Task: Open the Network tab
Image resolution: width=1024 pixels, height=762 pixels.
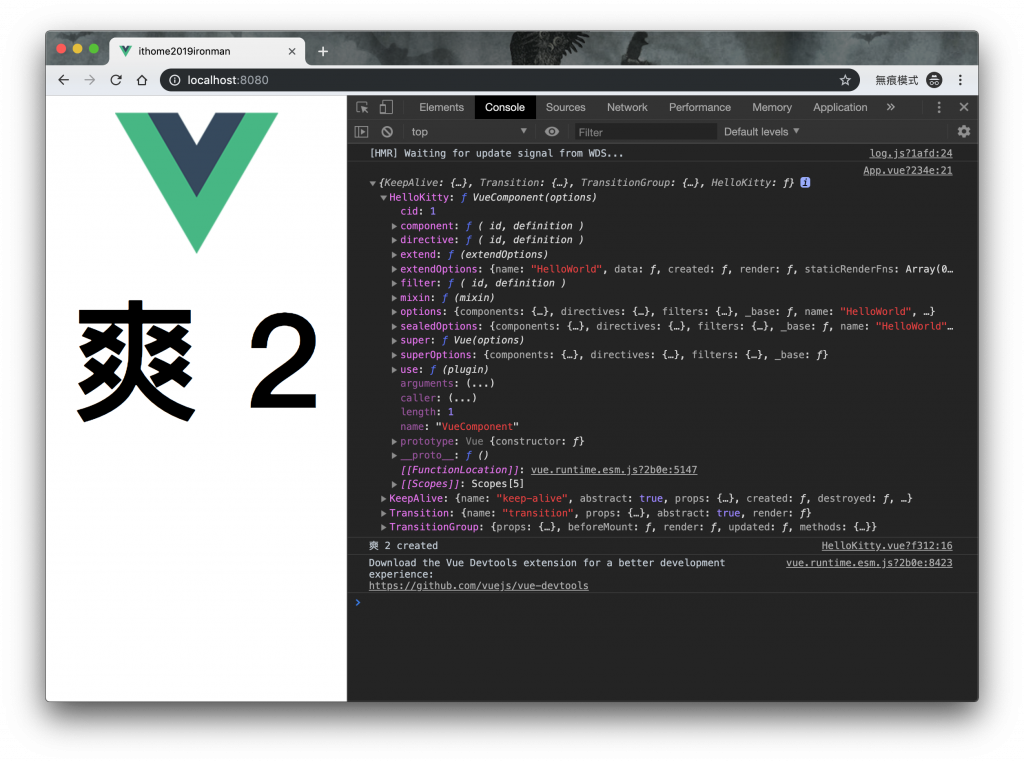Action: coord(627,107)
